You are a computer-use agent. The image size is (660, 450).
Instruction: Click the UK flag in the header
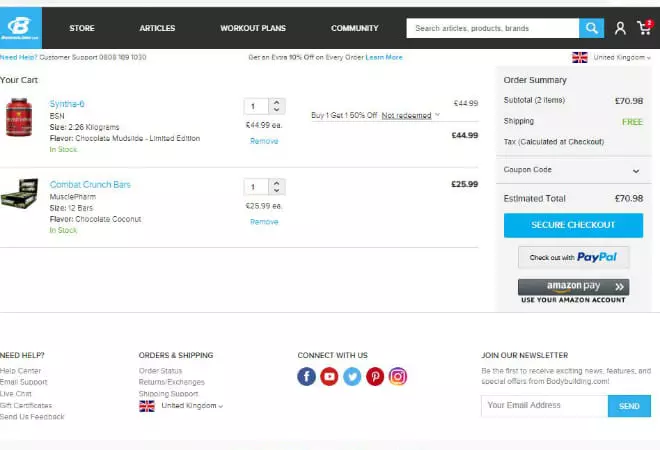580,58
